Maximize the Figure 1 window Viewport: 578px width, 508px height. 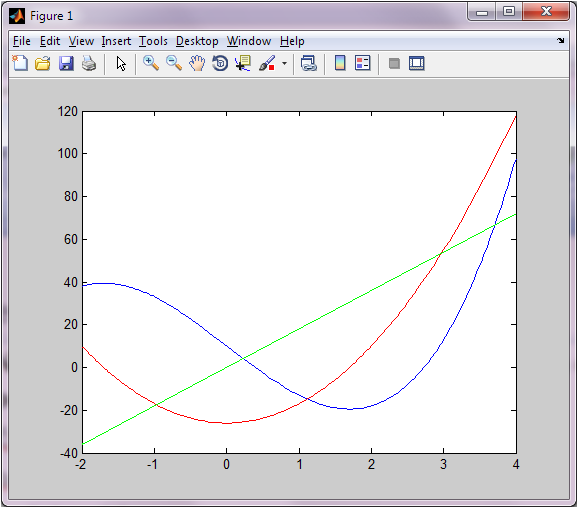click(509, 12)
